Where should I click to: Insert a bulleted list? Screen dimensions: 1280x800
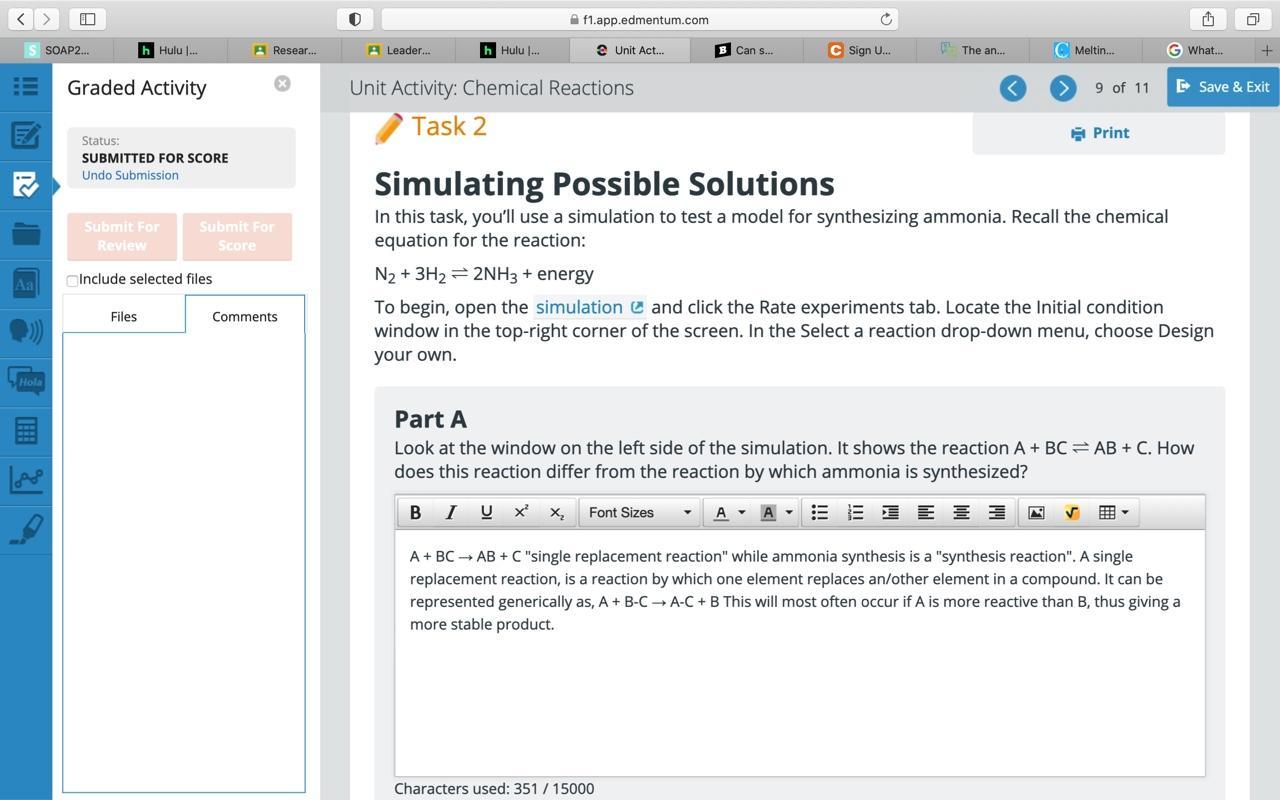(x=819, y=512)
